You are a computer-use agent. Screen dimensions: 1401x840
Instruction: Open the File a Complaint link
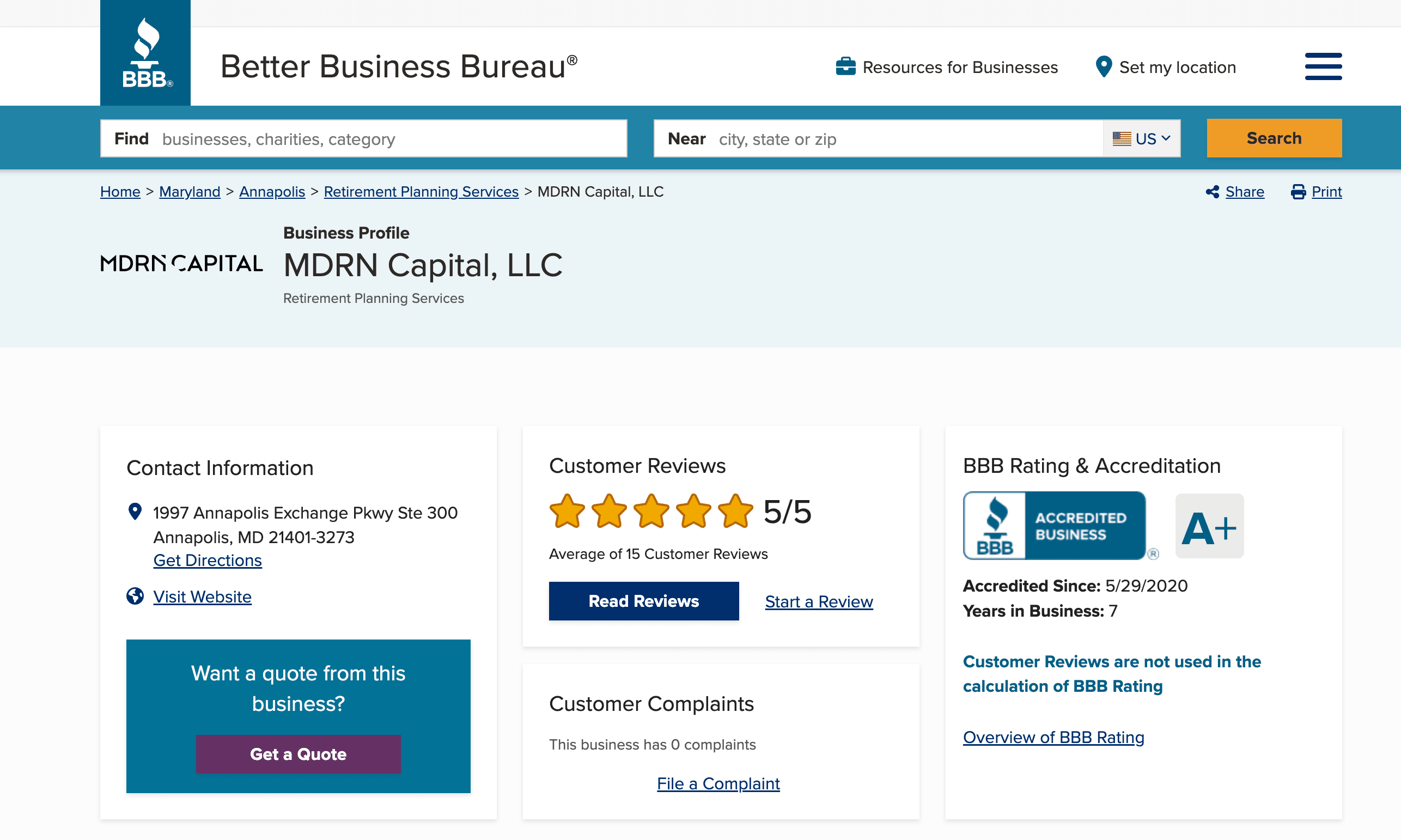[x=717, y=783]
